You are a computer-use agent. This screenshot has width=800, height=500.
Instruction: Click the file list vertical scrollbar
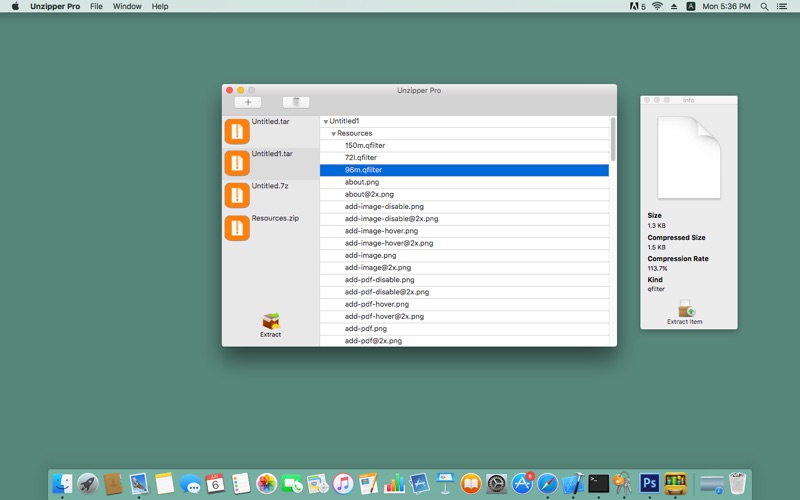pos(613,139)
